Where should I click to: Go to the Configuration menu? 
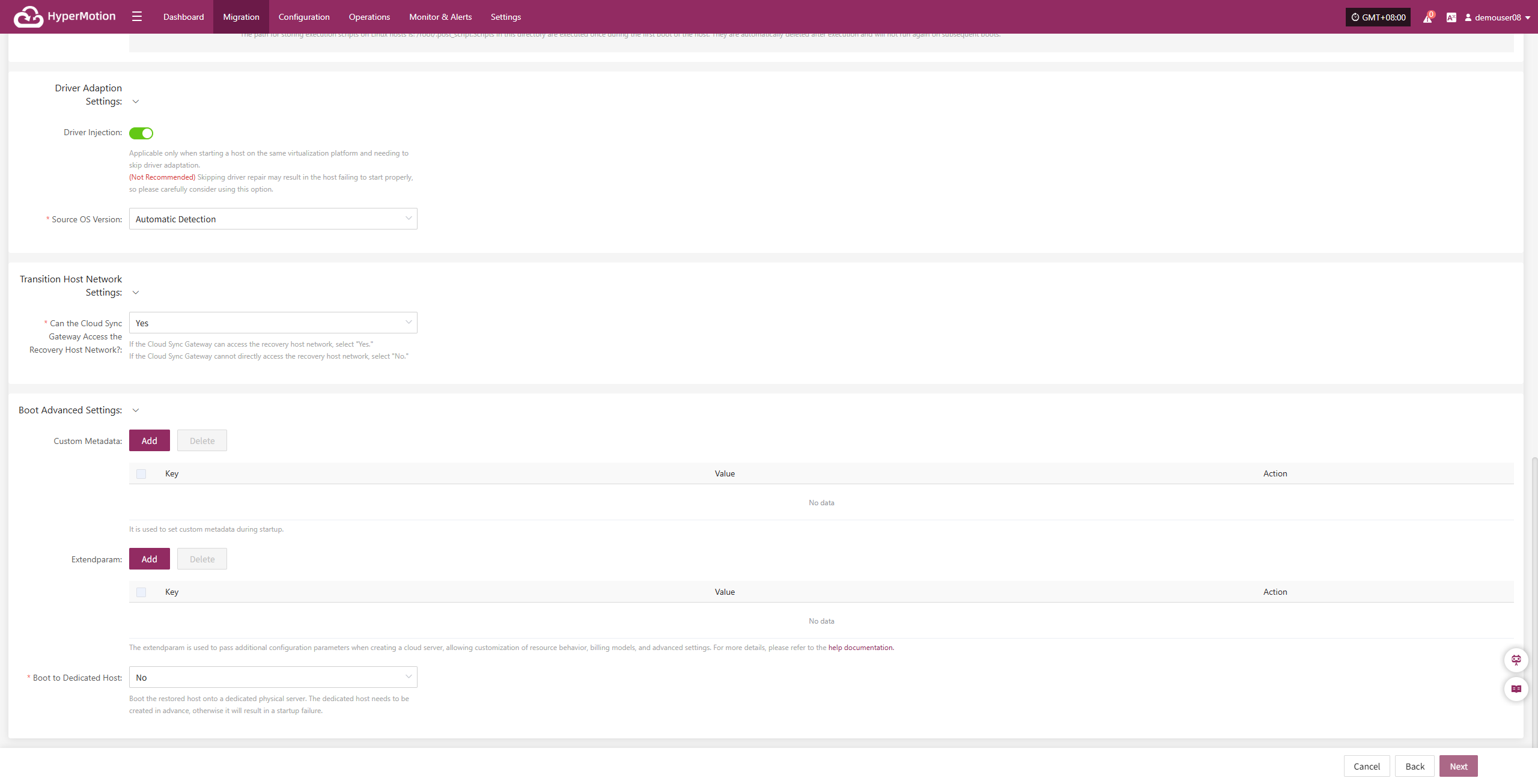(x=303, y=17)
